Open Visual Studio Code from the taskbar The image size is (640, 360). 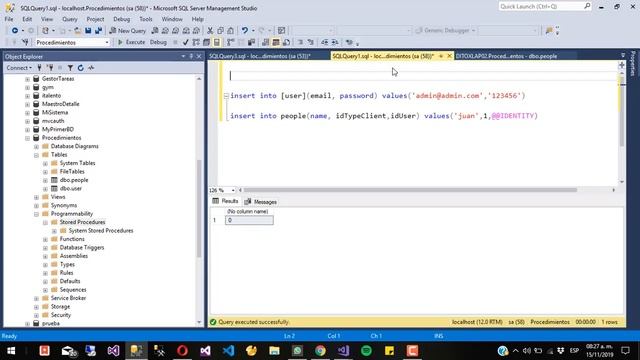click(x=228, y=351)
